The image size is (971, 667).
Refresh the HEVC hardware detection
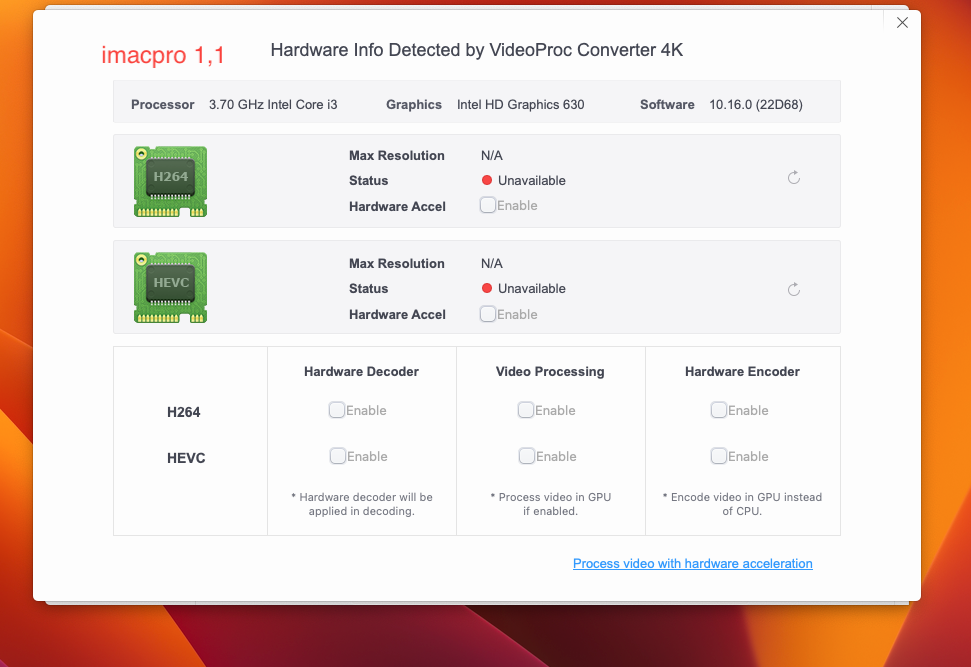coord(794,289)
